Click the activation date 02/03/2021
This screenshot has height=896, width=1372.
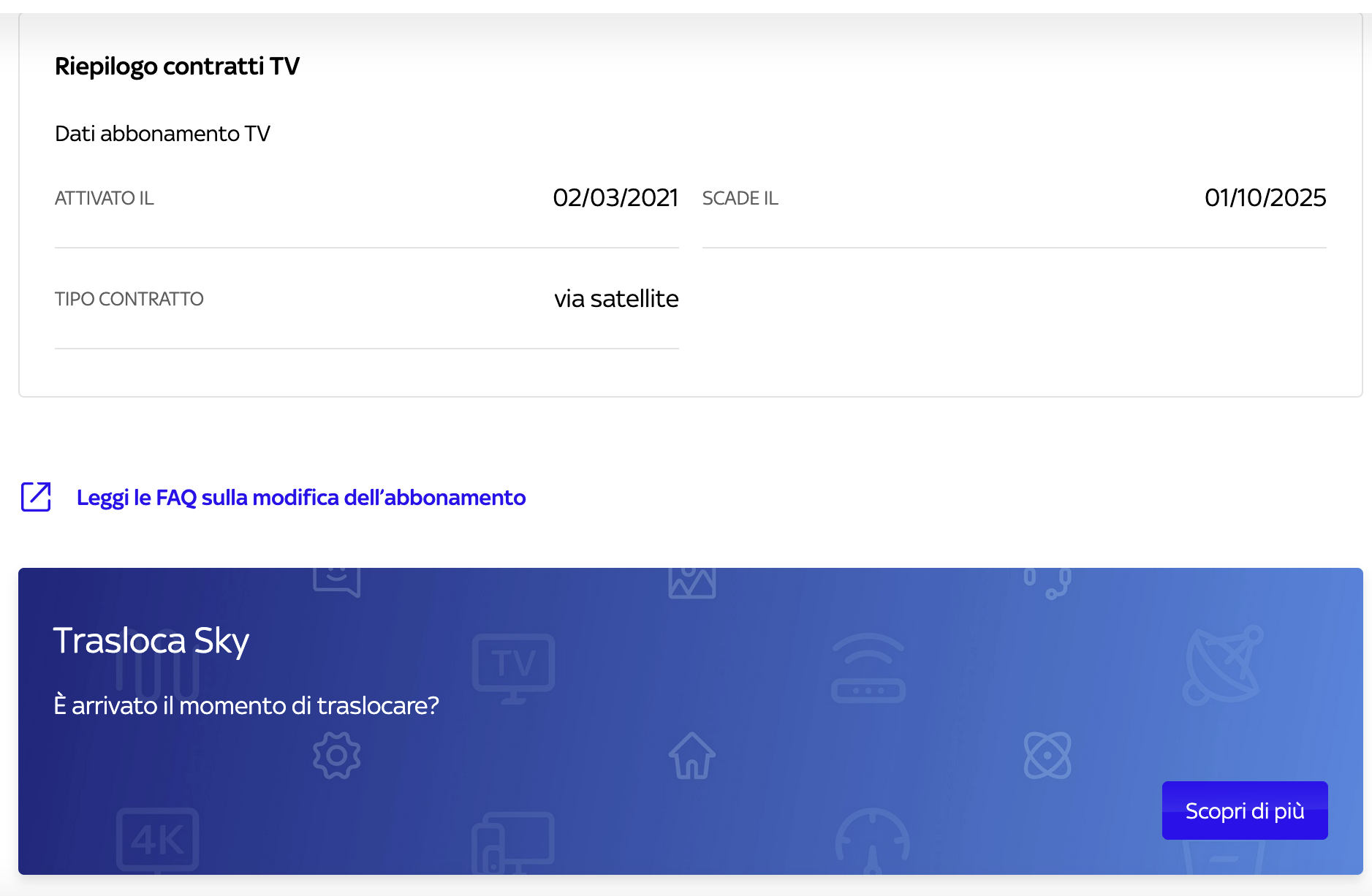pyautogui.click(x=615, y=197)
